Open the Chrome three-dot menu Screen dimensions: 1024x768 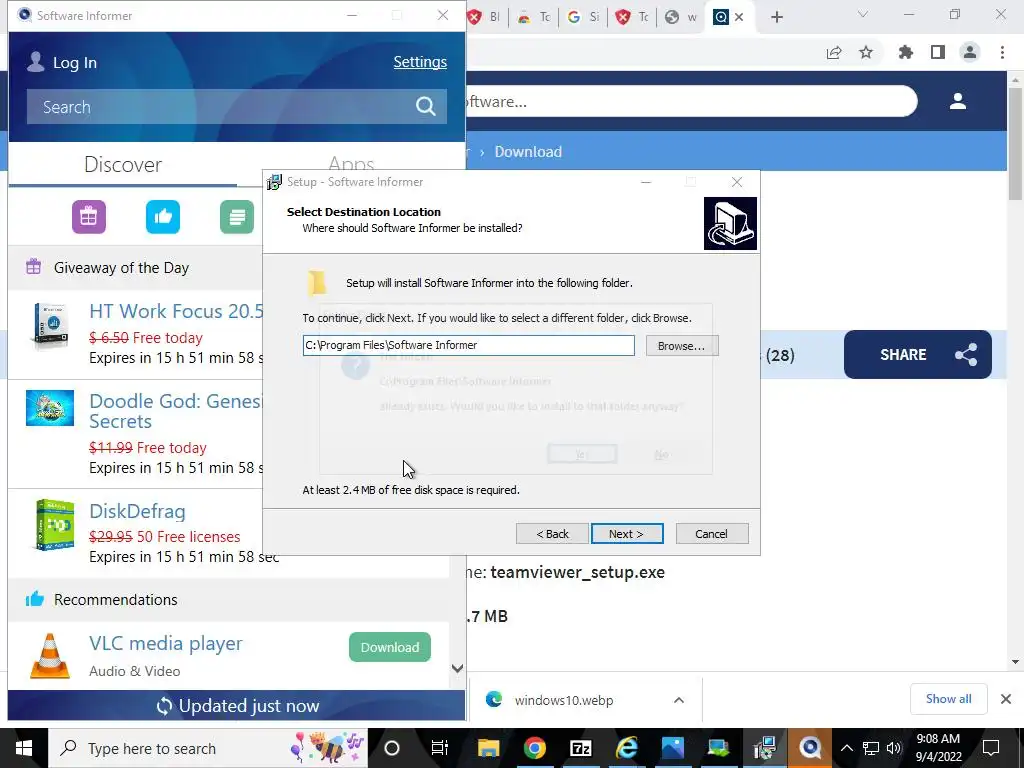[x=1002, y=52]
